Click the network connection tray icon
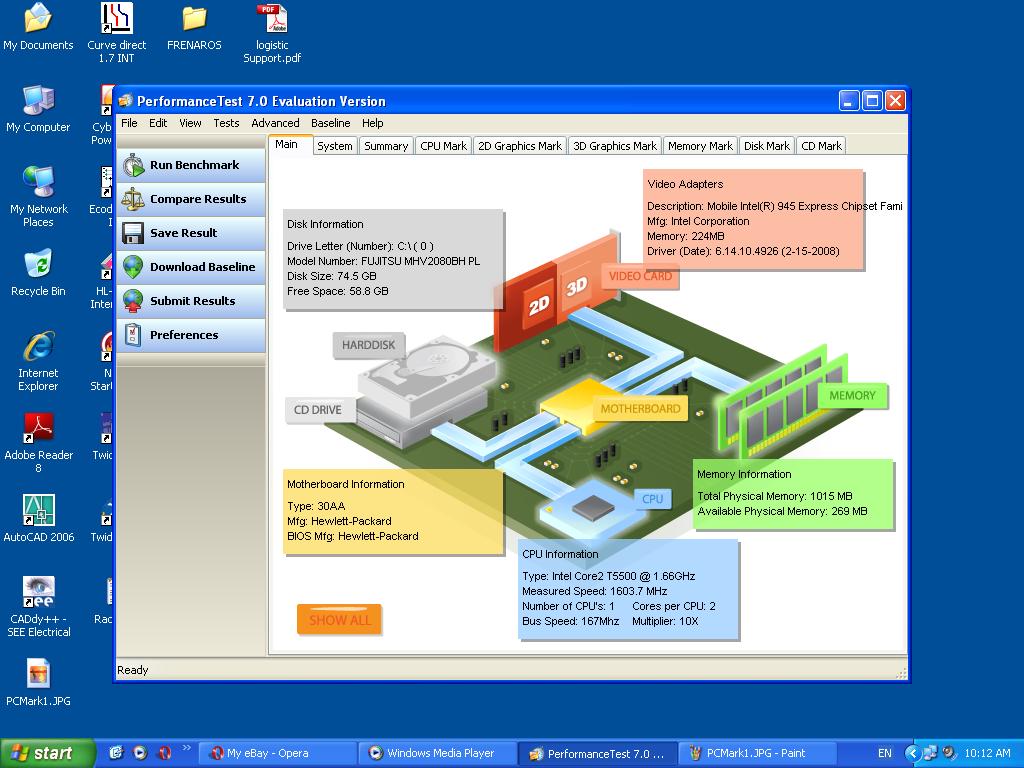 pos(930,753)
